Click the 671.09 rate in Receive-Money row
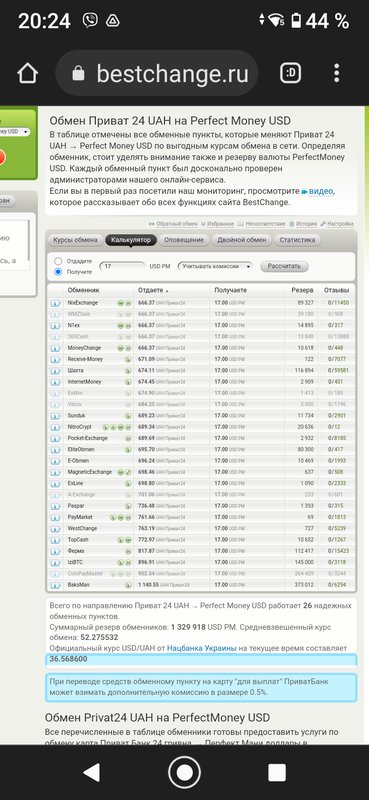Viewport: 369px width, 800px height. click(x=146, y=359)
